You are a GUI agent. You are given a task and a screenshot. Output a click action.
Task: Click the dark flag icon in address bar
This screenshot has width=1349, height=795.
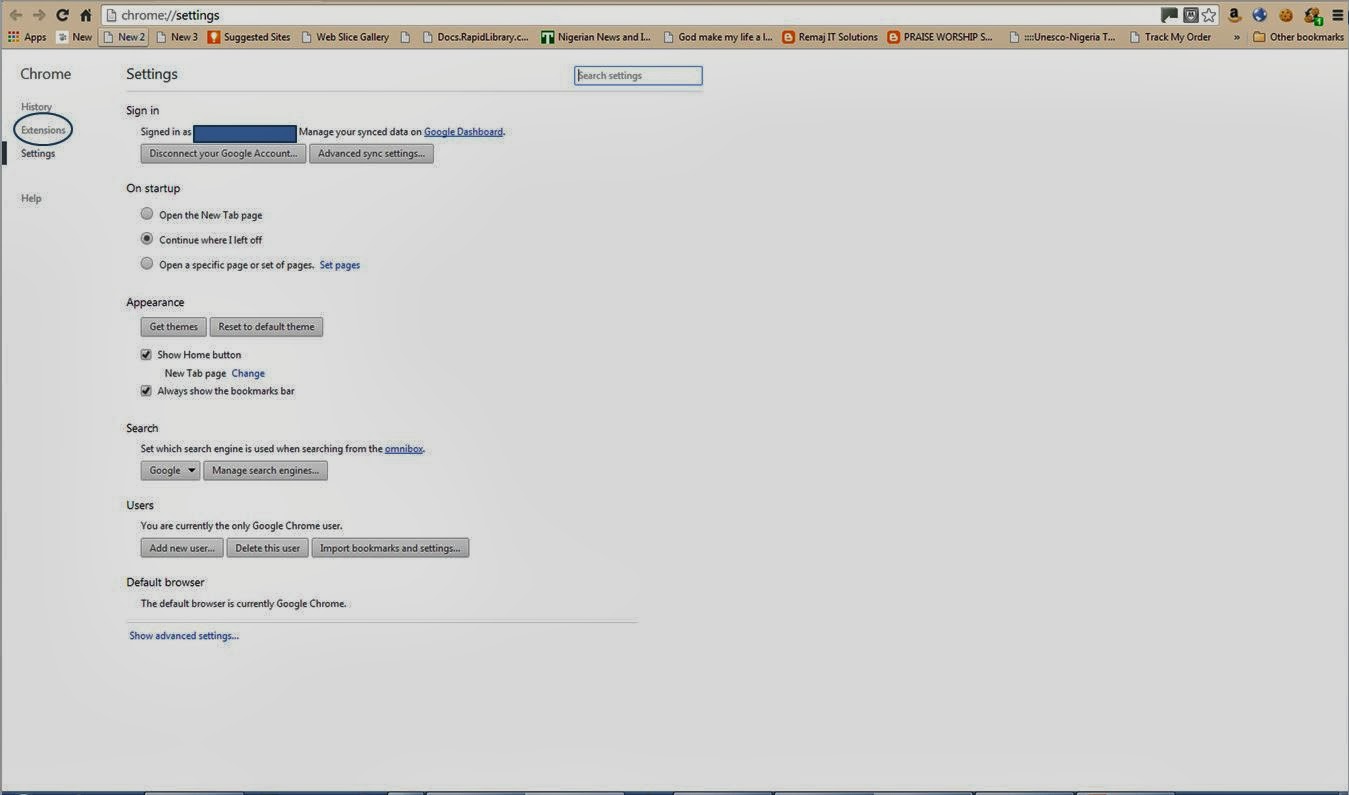(1169, 15)
